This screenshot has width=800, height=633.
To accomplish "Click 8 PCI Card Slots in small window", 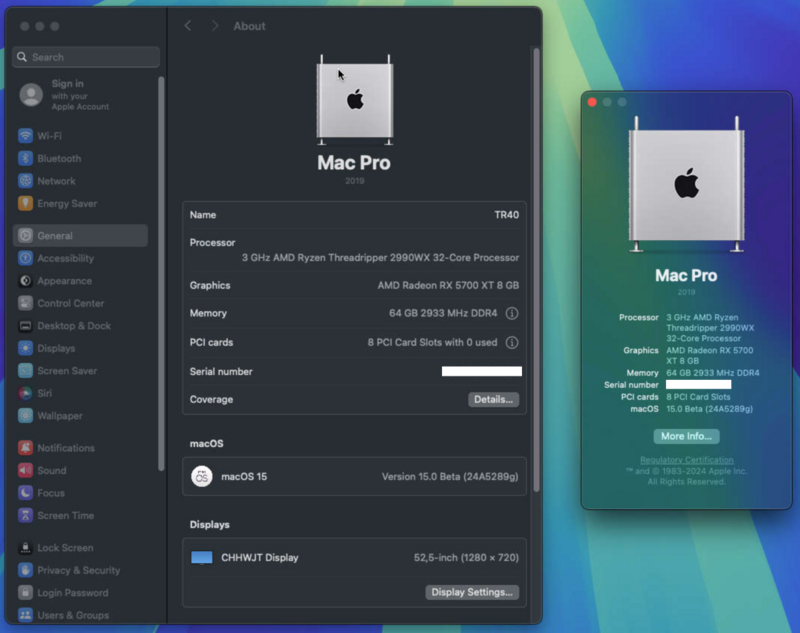I will coord(698,397).
